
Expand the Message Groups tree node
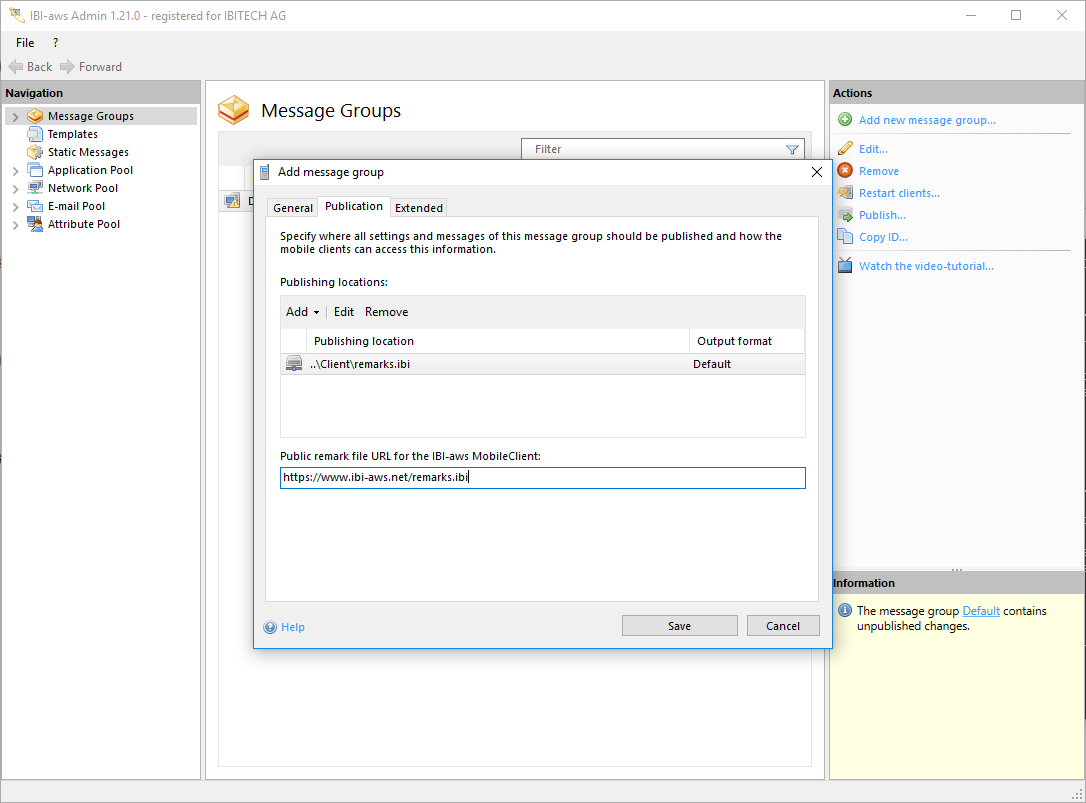click(15, 117)
